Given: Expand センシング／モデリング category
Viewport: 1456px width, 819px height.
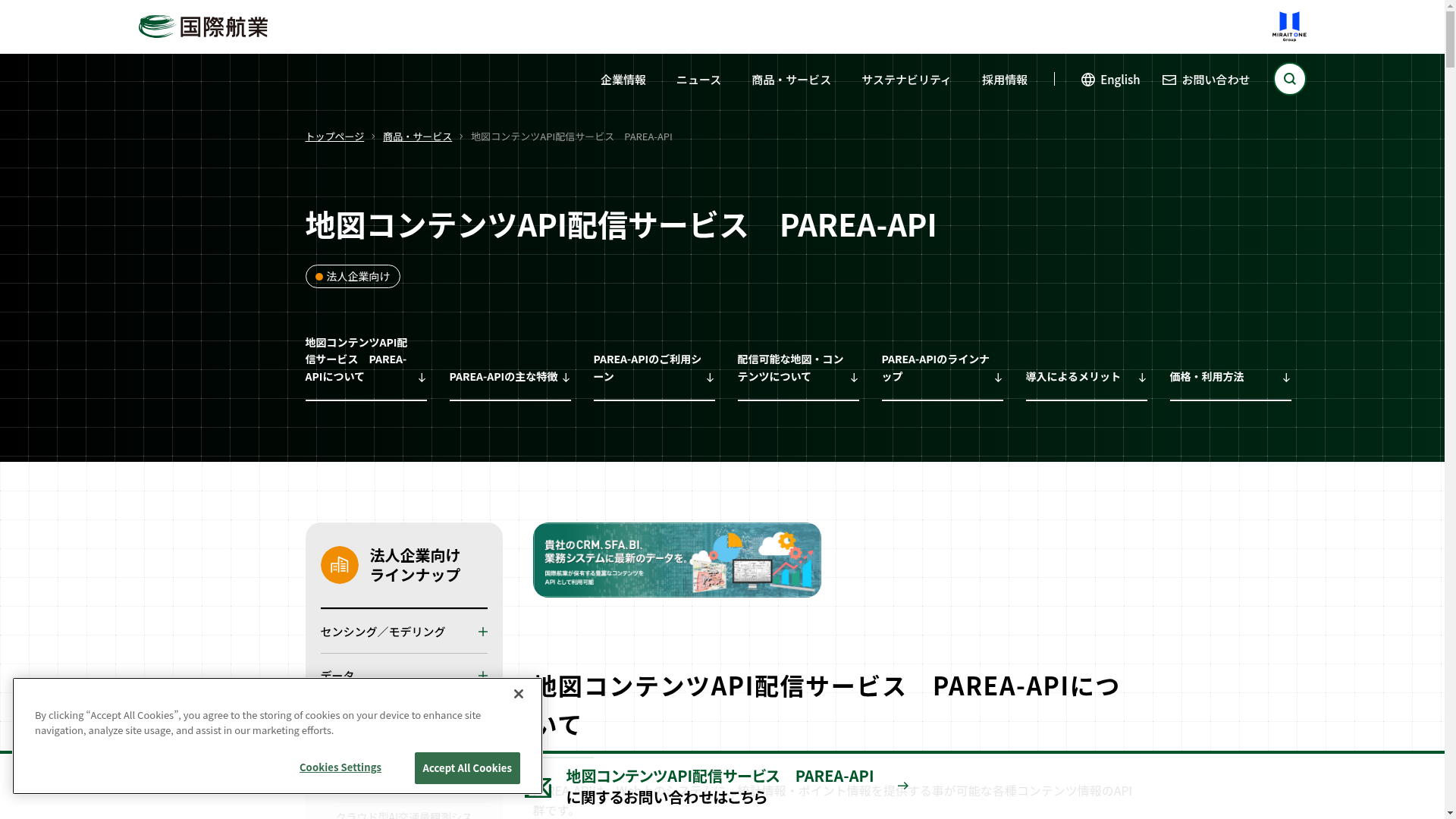Looking at the screenshot, I should point(403,632).
